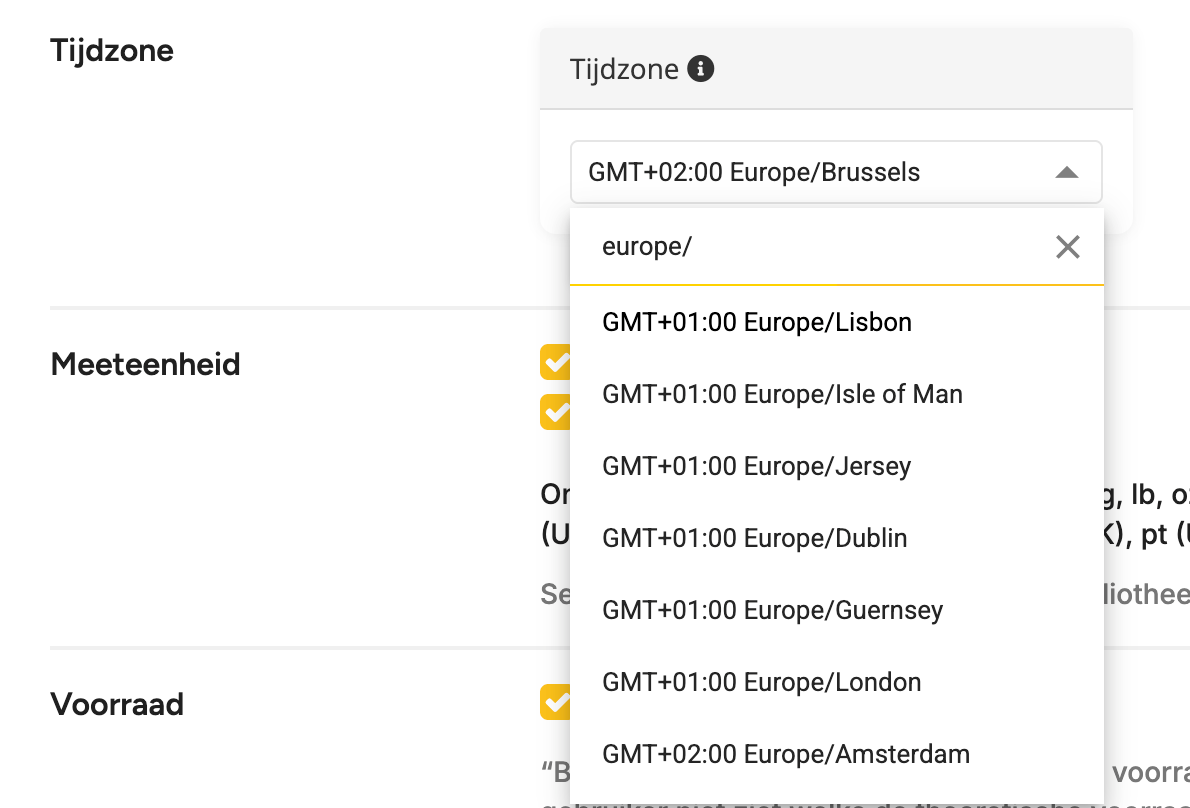Toggle the second Meeteenheid checkbox
This screenshot has width=1190, height=808.
tap(556, 412)
